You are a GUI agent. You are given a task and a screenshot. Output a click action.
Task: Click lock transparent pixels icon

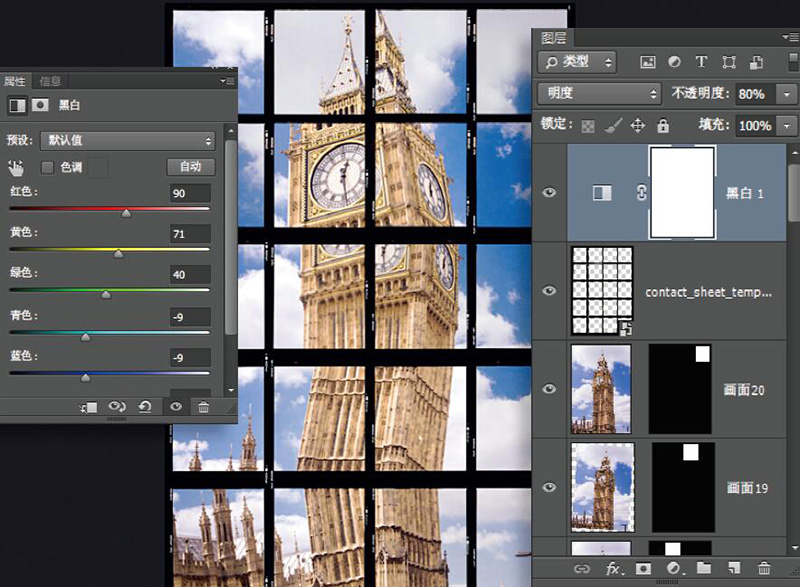point(588,126)
